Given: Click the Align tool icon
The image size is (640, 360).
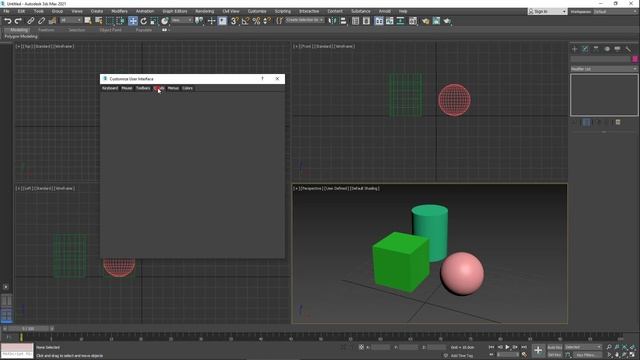Looking at the screenshot, I should [x=343, y=21].
